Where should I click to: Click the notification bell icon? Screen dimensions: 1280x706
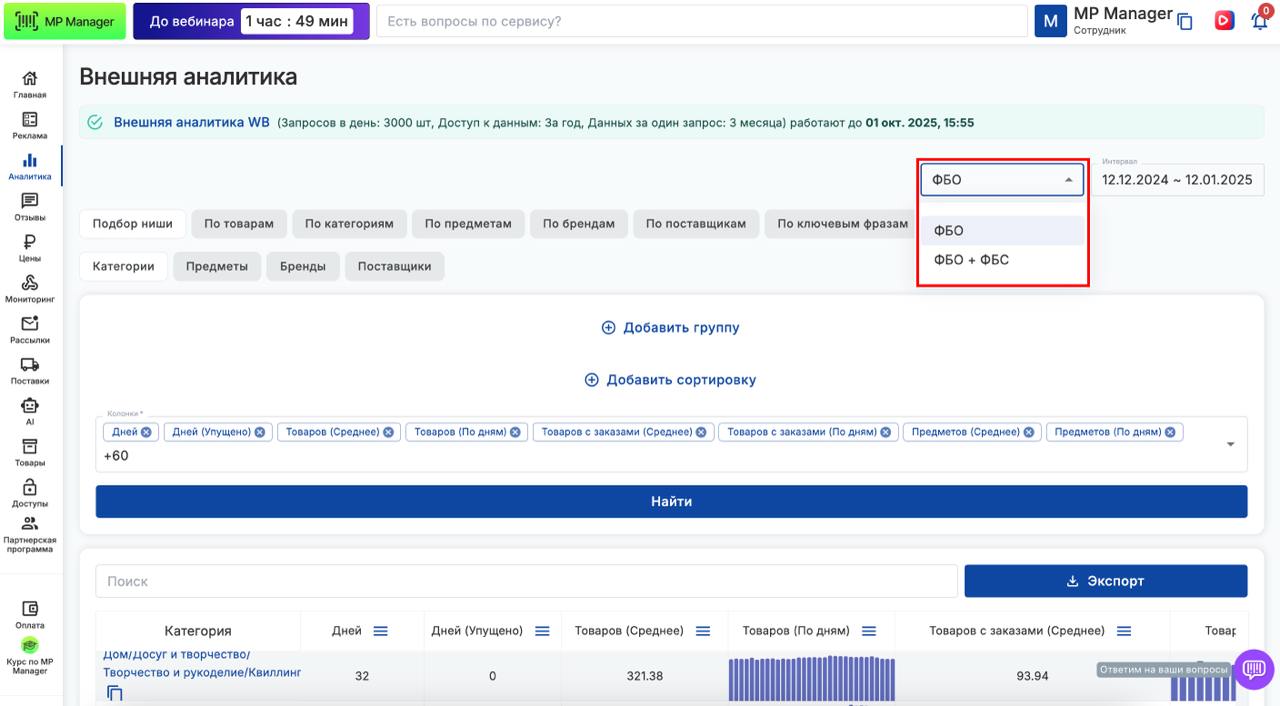[x=1259, y=21]
